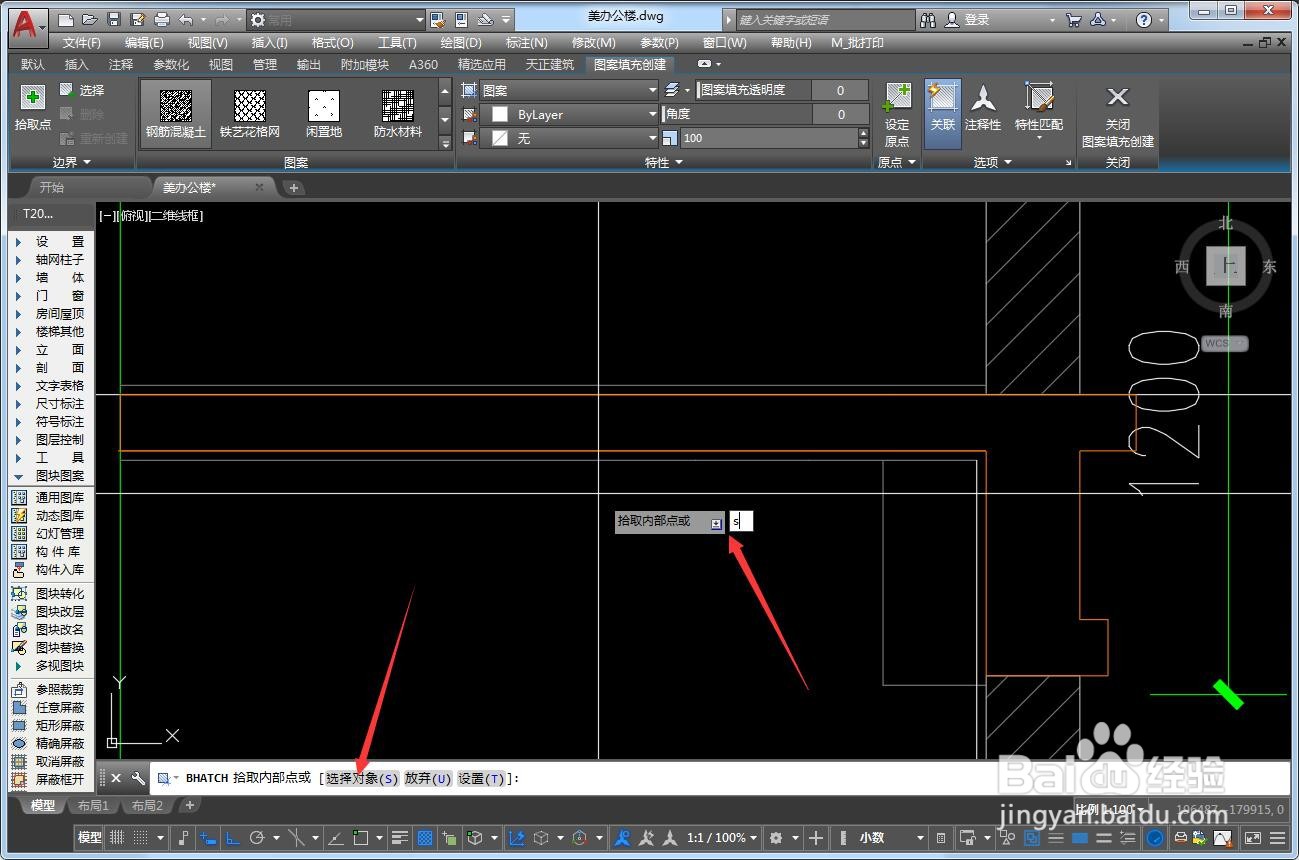The width and height of the screenshot is (1299, 860).
Task: Open the 标注(N) menu
Action: pyautogui.click(x=527, y=42)
